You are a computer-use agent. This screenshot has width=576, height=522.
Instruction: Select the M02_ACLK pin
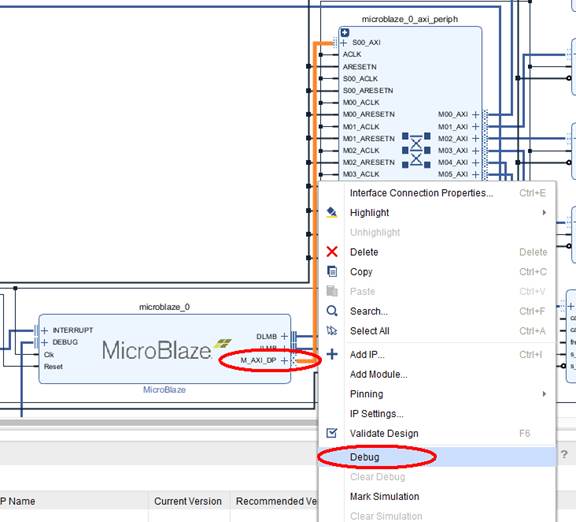[361, 151]
